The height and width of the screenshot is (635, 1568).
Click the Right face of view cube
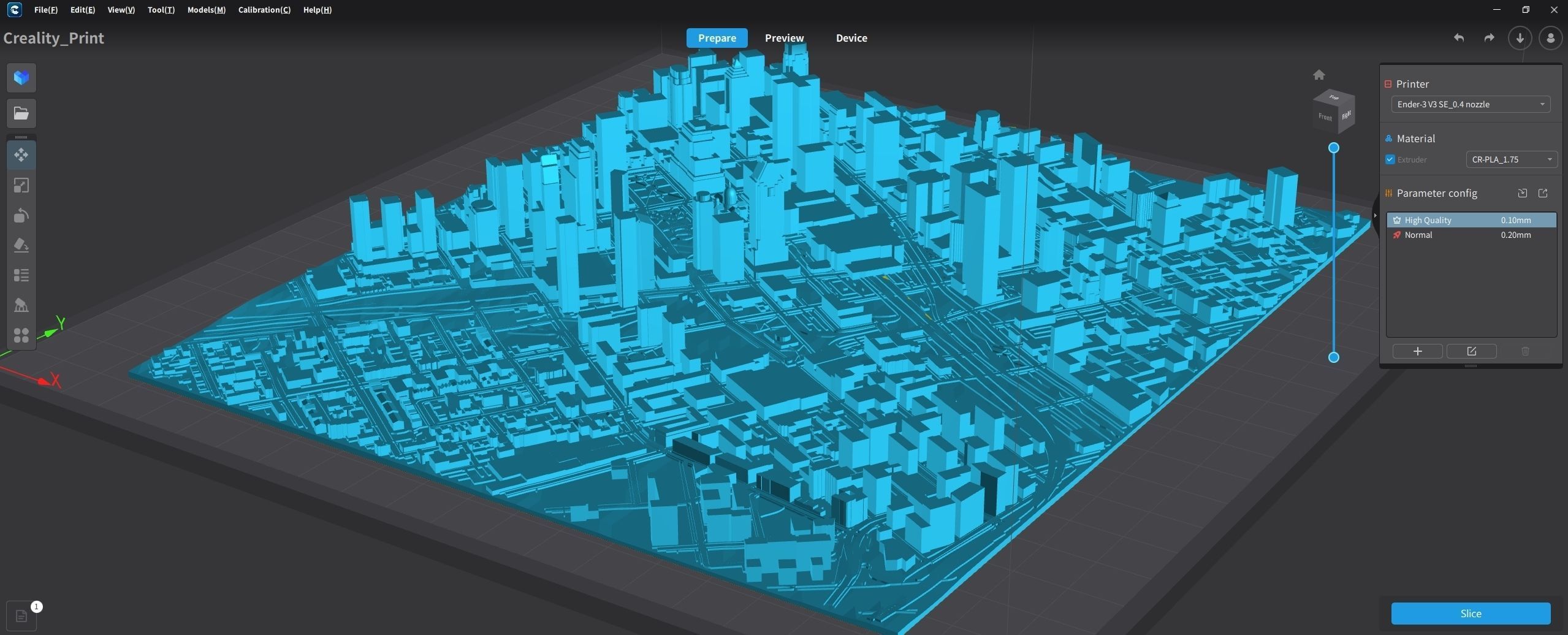tap(1347, 115)
